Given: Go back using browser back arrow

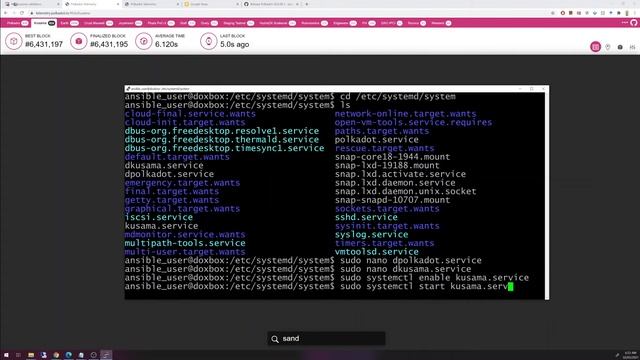Looking at the screenshot, I should click(x=5, y=13).
